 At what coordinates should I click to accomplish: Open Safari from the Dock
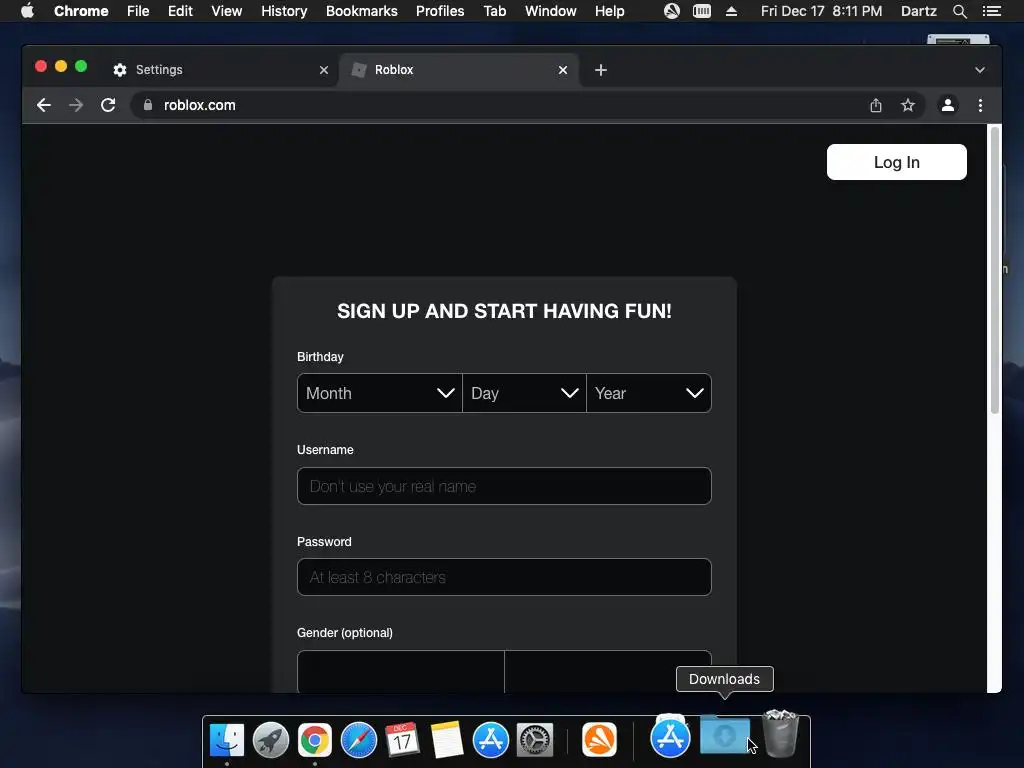(359, 740)
